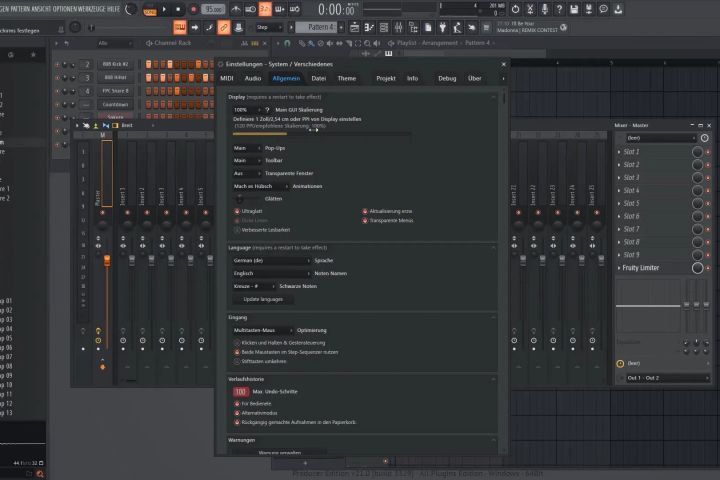Stop playback with the stop button

178,9
